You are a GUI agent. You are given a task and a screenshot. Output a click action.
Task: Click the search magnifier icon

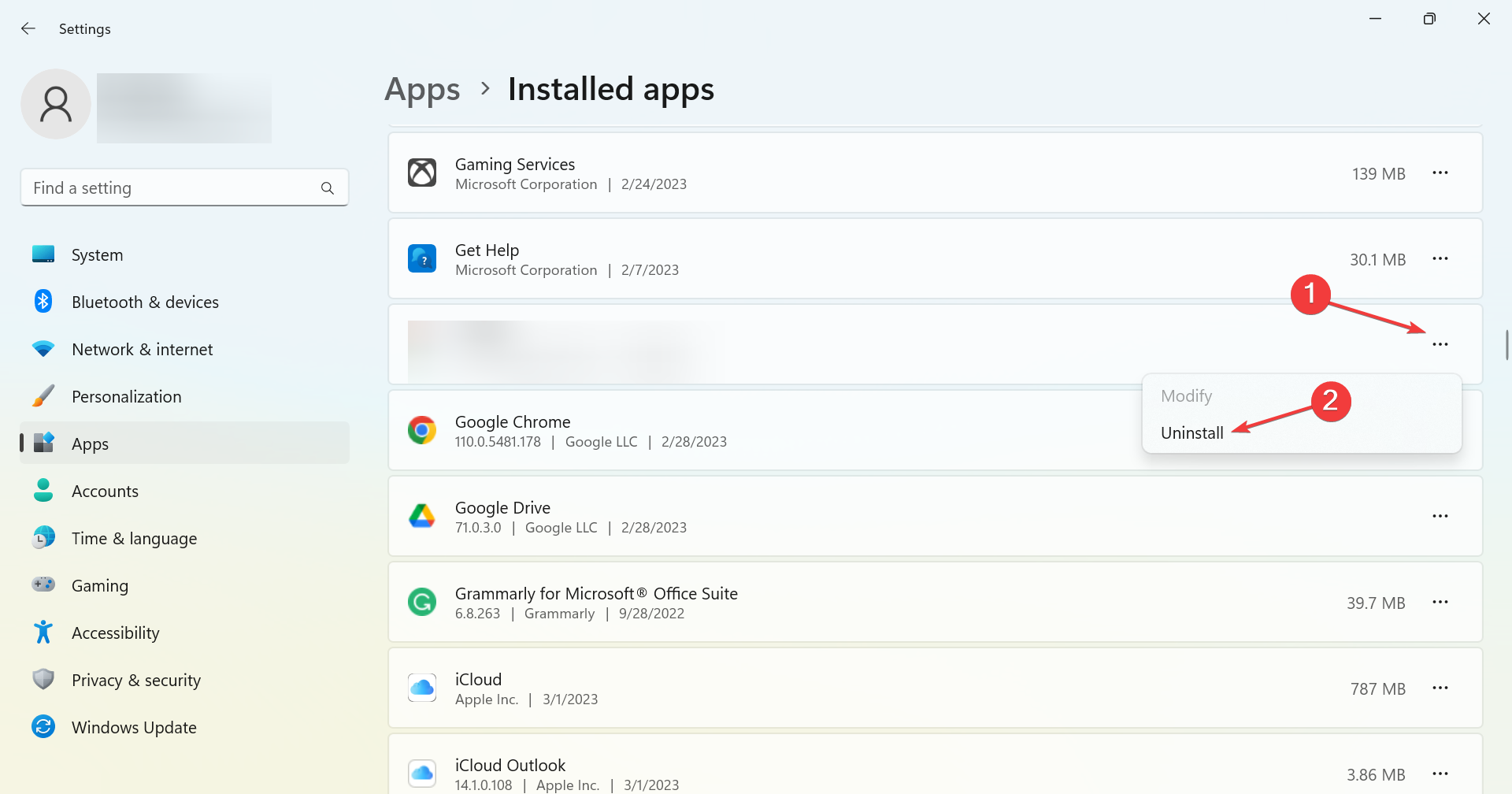click(328, 188)
